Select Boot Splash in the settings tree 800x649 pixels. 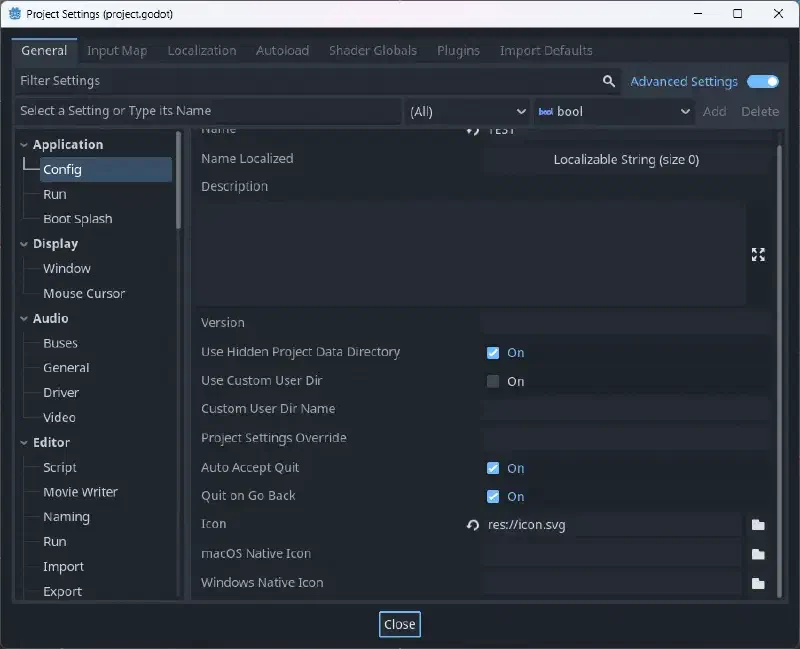point(78,219)
